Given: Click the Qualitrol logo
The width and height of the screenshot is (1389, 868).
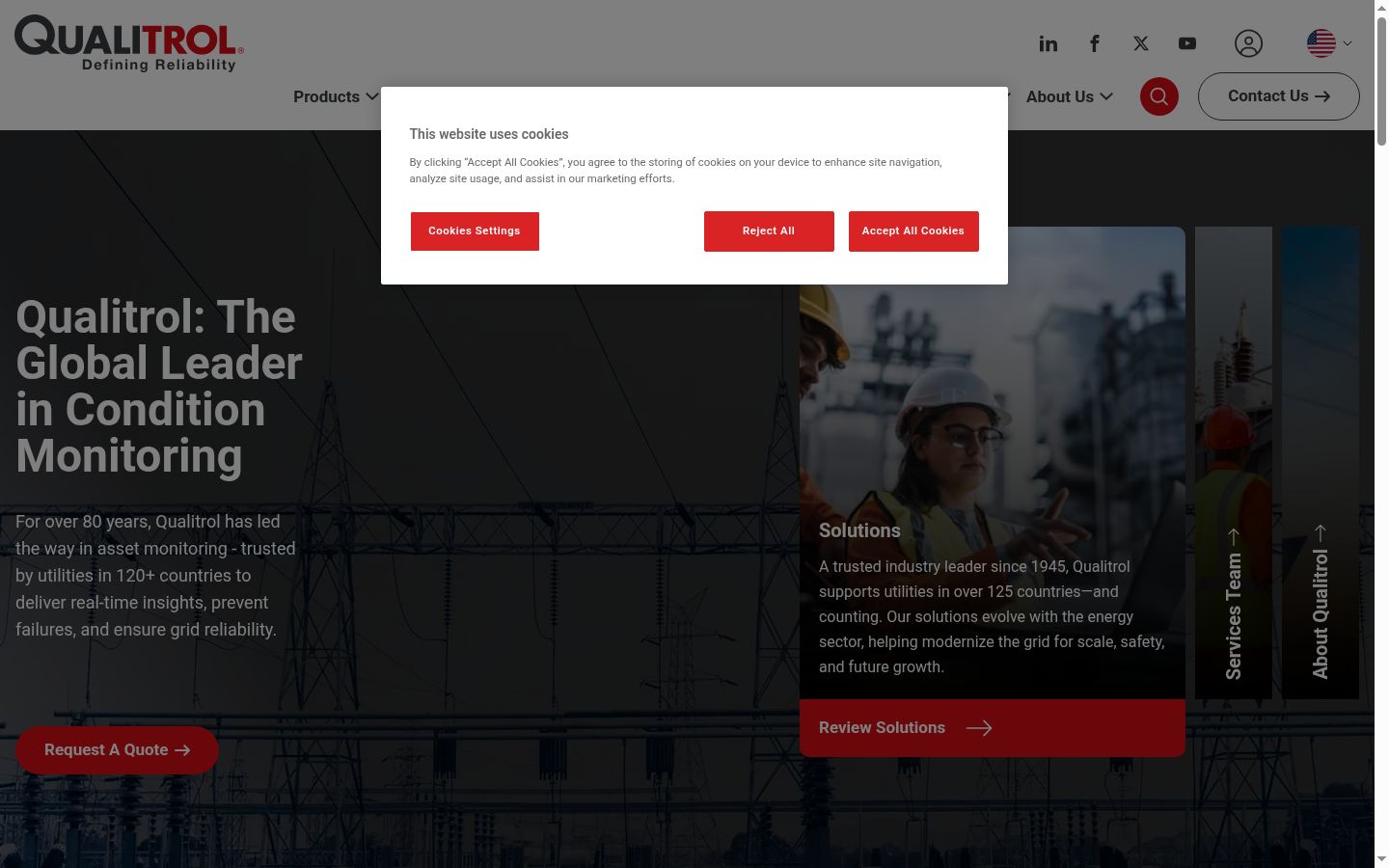Looking at the screenshot, I should (129, 43).
